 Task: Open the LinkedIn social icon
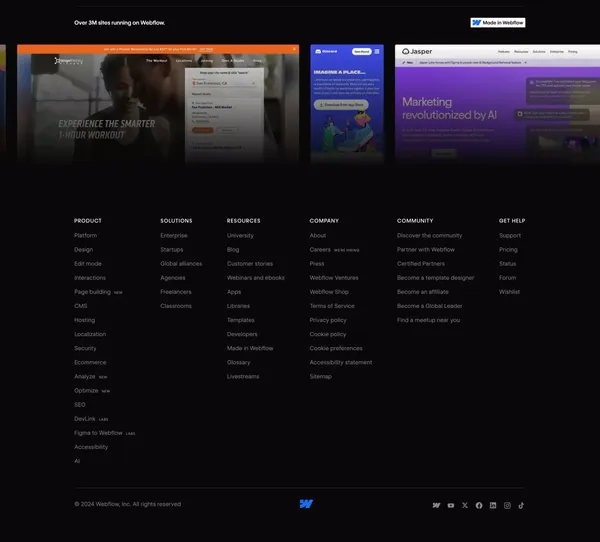[493, 505]
